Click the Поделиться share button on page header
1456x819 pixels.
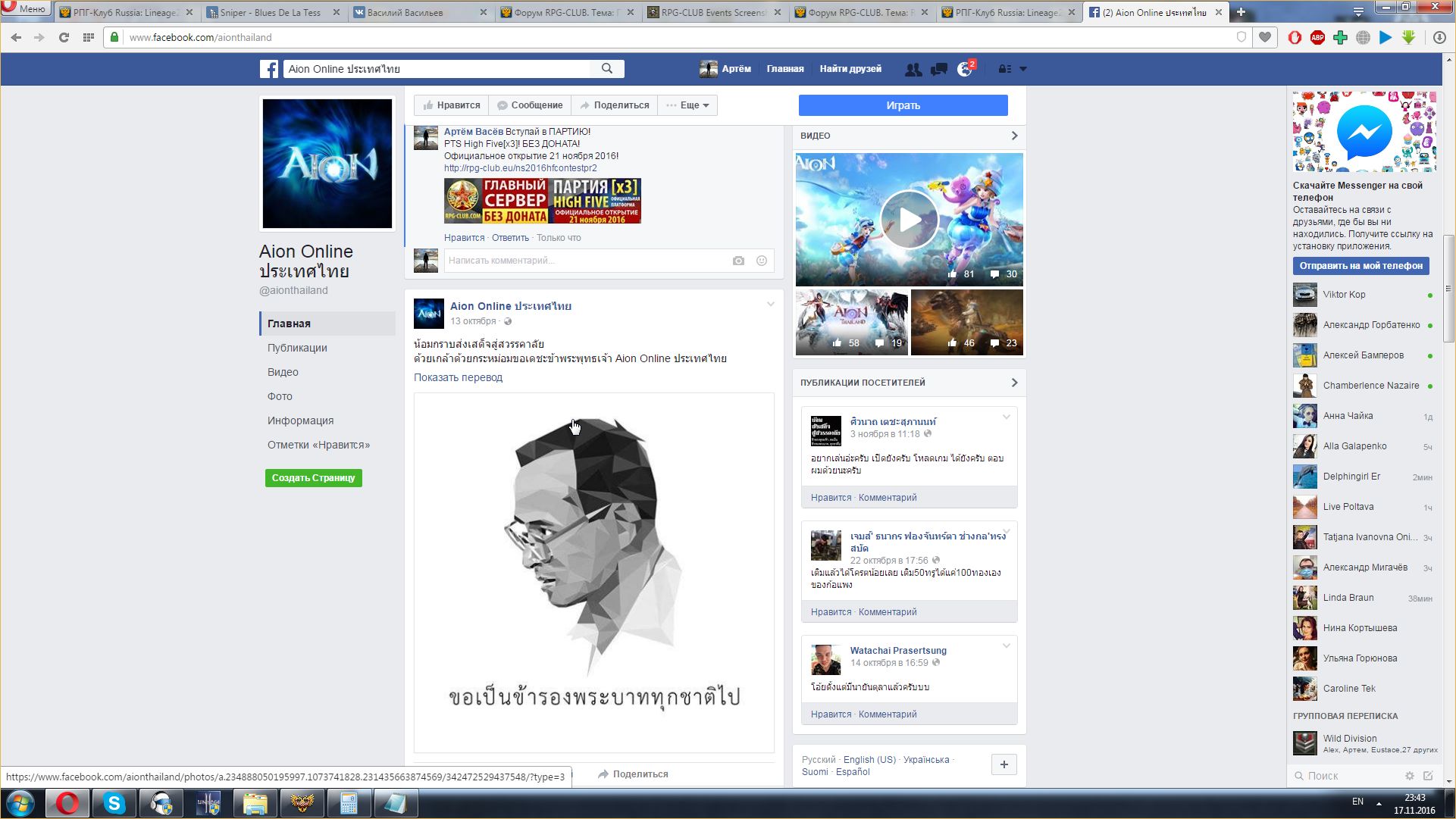(x=614, y=105)
